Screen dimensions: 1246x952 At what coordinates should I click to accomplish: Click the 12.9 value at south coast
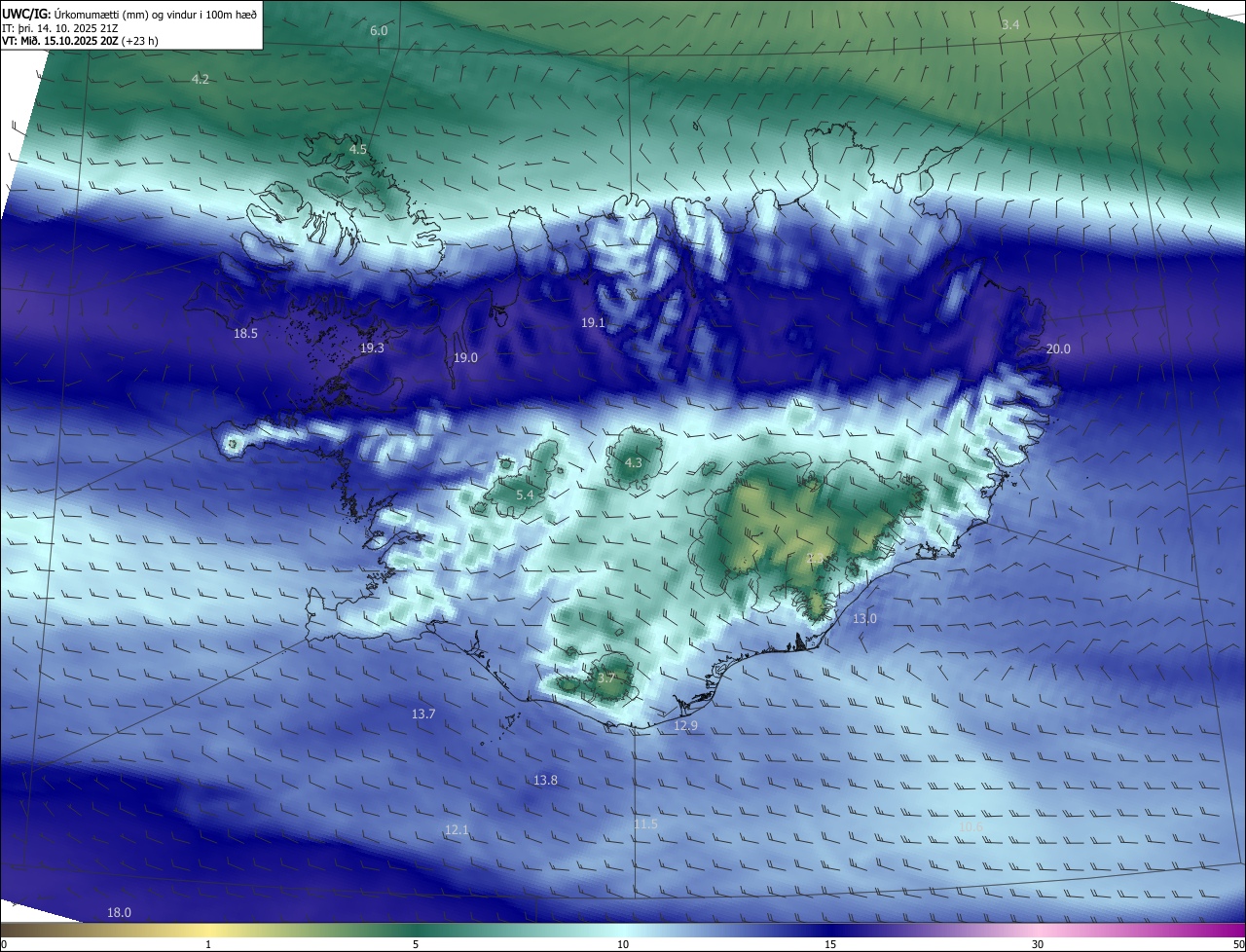point(686,726)
